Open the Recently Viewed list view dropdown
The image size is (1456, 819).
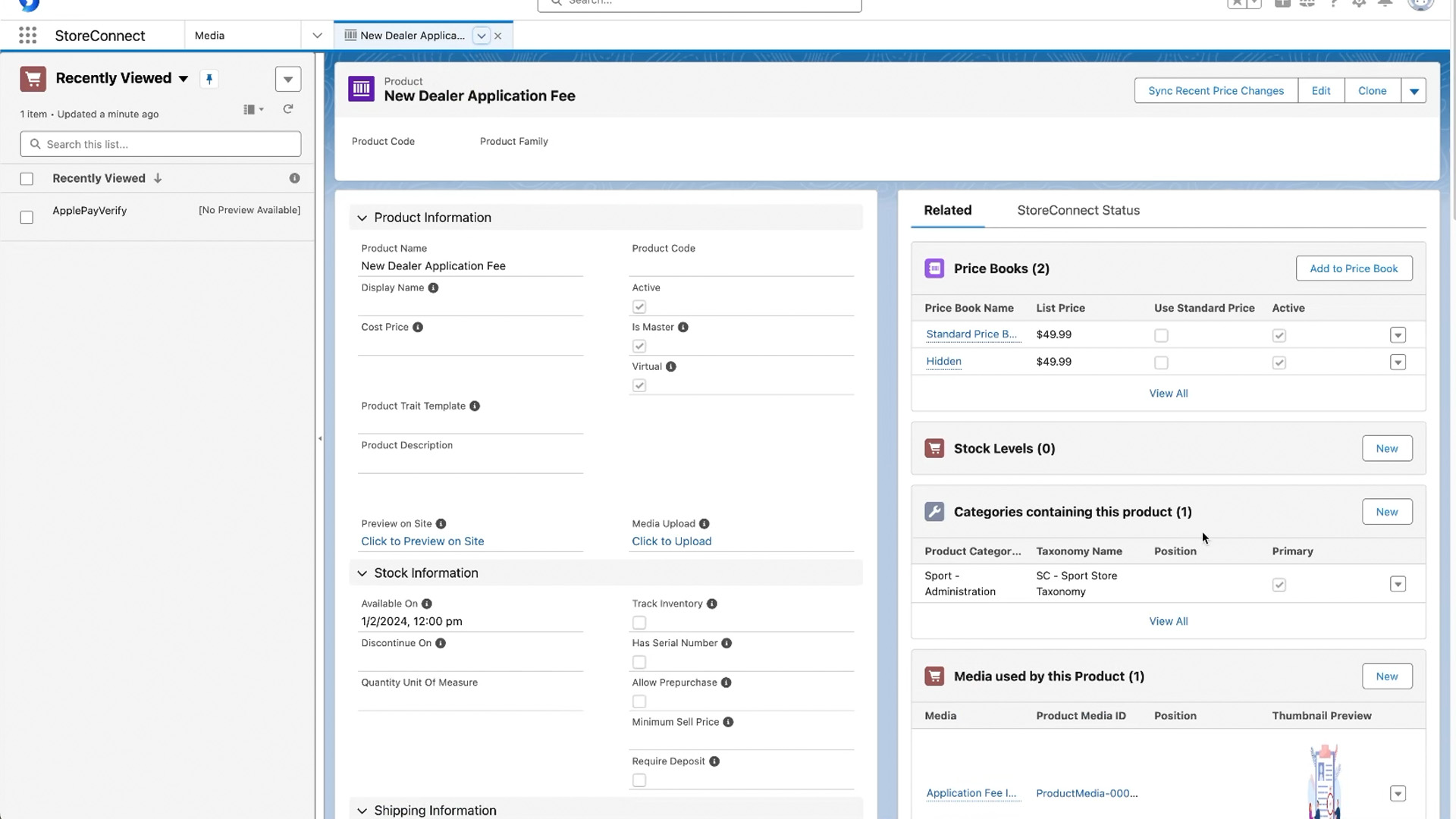point(184,79)
